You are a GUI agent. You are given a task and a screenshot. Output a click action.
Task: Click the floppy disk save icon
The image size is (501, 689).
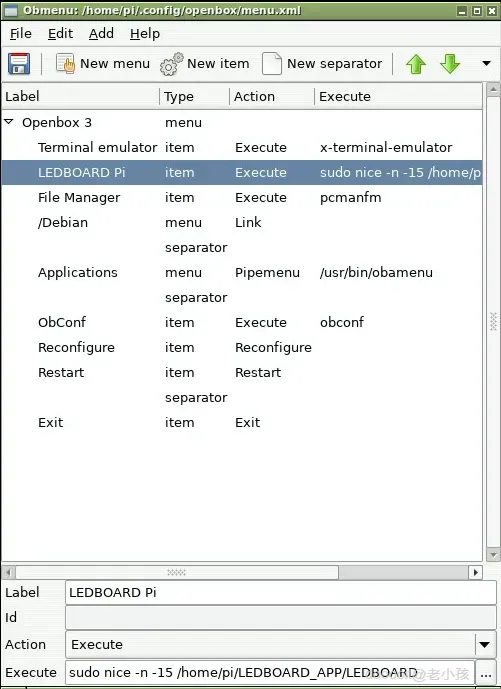click(x=19, y=64)
